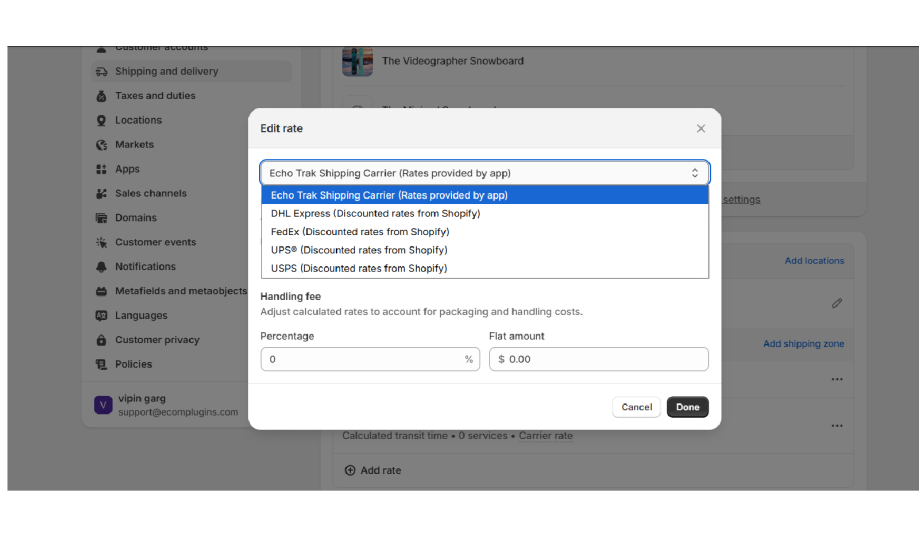Click the Locations pin icon
Screen dimensions: 920x540
(x=101, y=120)
